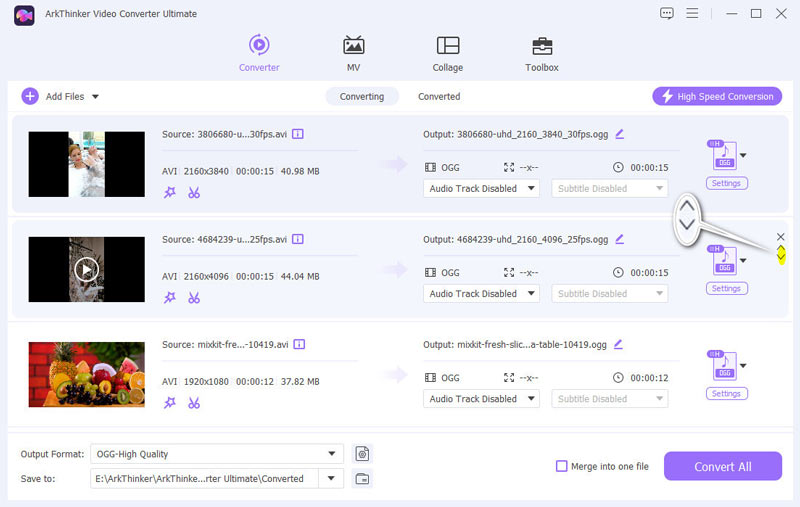
Task: Open OGG format icon for 3806680 file
Action: click(723, 155)
